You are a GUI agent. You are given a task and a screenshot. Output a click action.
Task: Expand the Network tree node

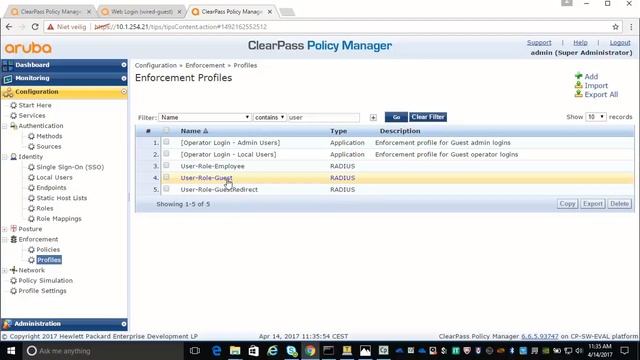5,270
